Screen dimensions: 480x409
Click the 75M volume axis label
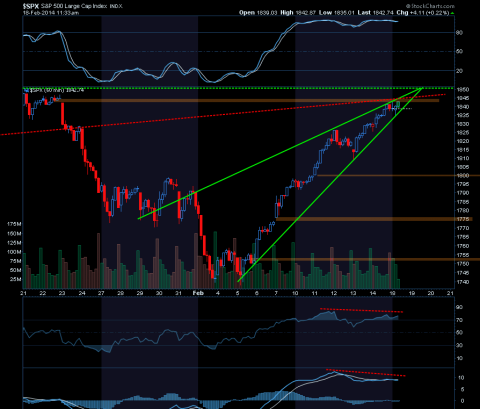click(x=16, y=261)
